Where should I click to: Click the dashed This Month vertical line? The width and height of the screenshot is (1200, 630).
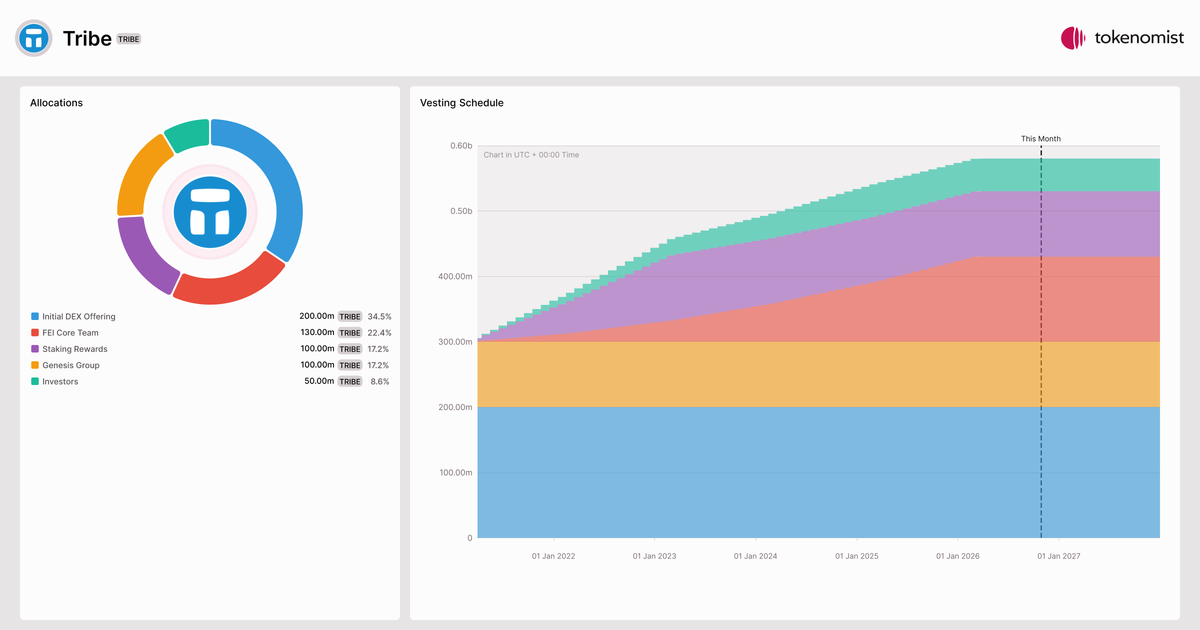1041,342
